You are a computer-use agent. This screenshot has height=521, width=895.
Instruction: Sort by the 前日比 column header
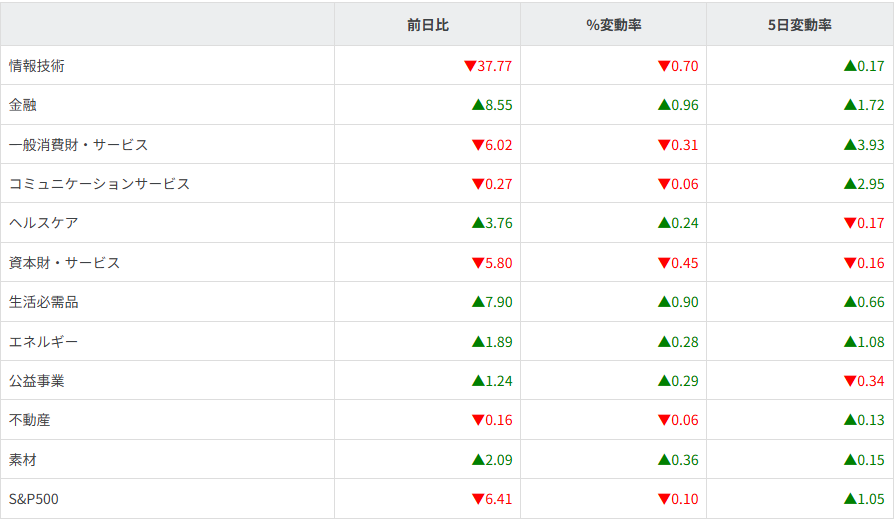(x=427, y=25)
